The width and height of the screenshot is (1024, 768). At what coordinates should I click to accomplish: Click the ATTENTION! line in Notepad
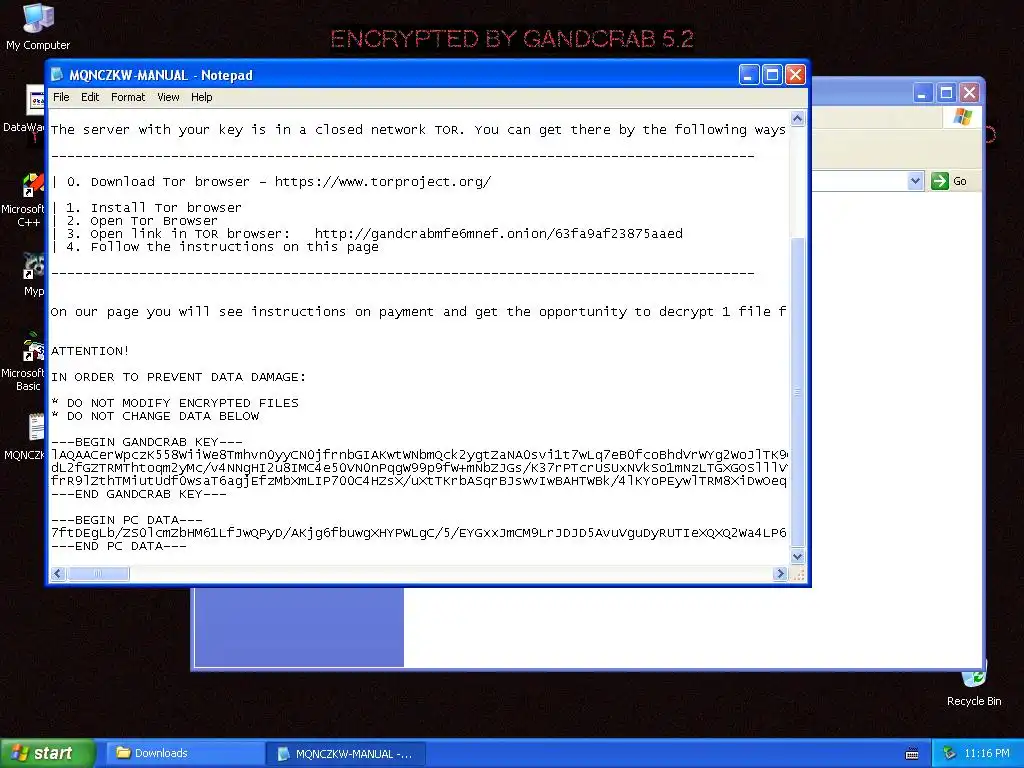pyautogui.click(x=90, y=351)
